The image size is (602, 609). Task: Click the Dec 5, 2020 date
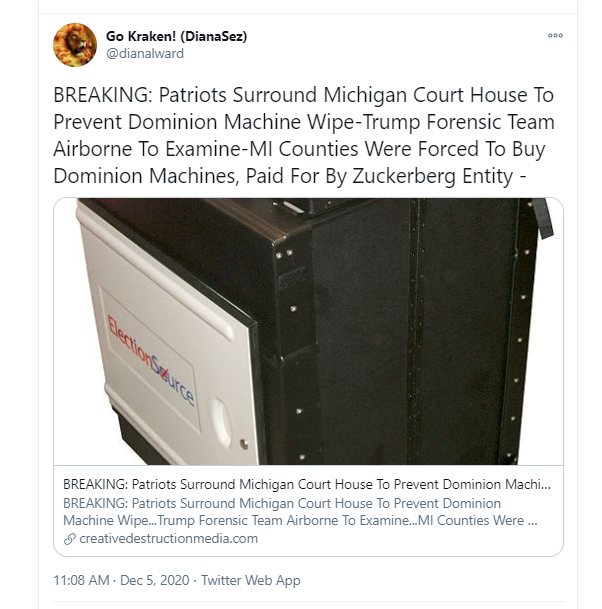click(x=155, y=580)
